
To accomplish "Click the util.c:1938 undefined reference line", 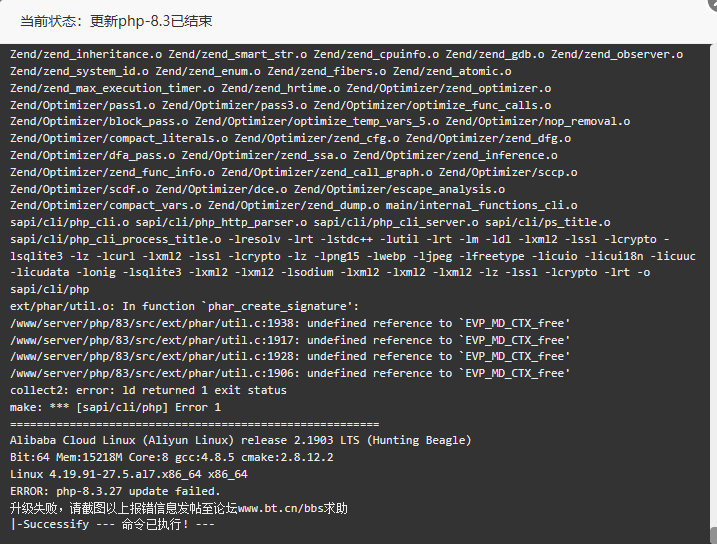I will click(290, 323).
